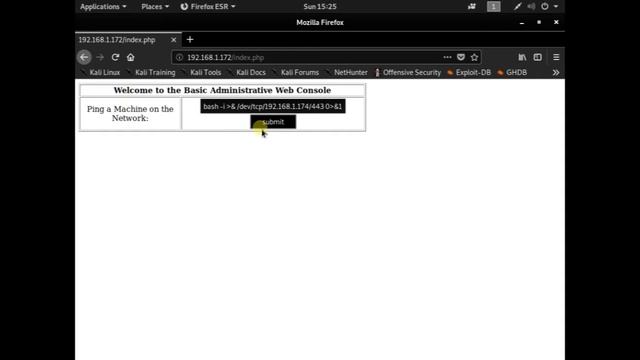The image size is (640, 360).
Task: Open Kali Linux bookmark
Action: tap(100, 73)
